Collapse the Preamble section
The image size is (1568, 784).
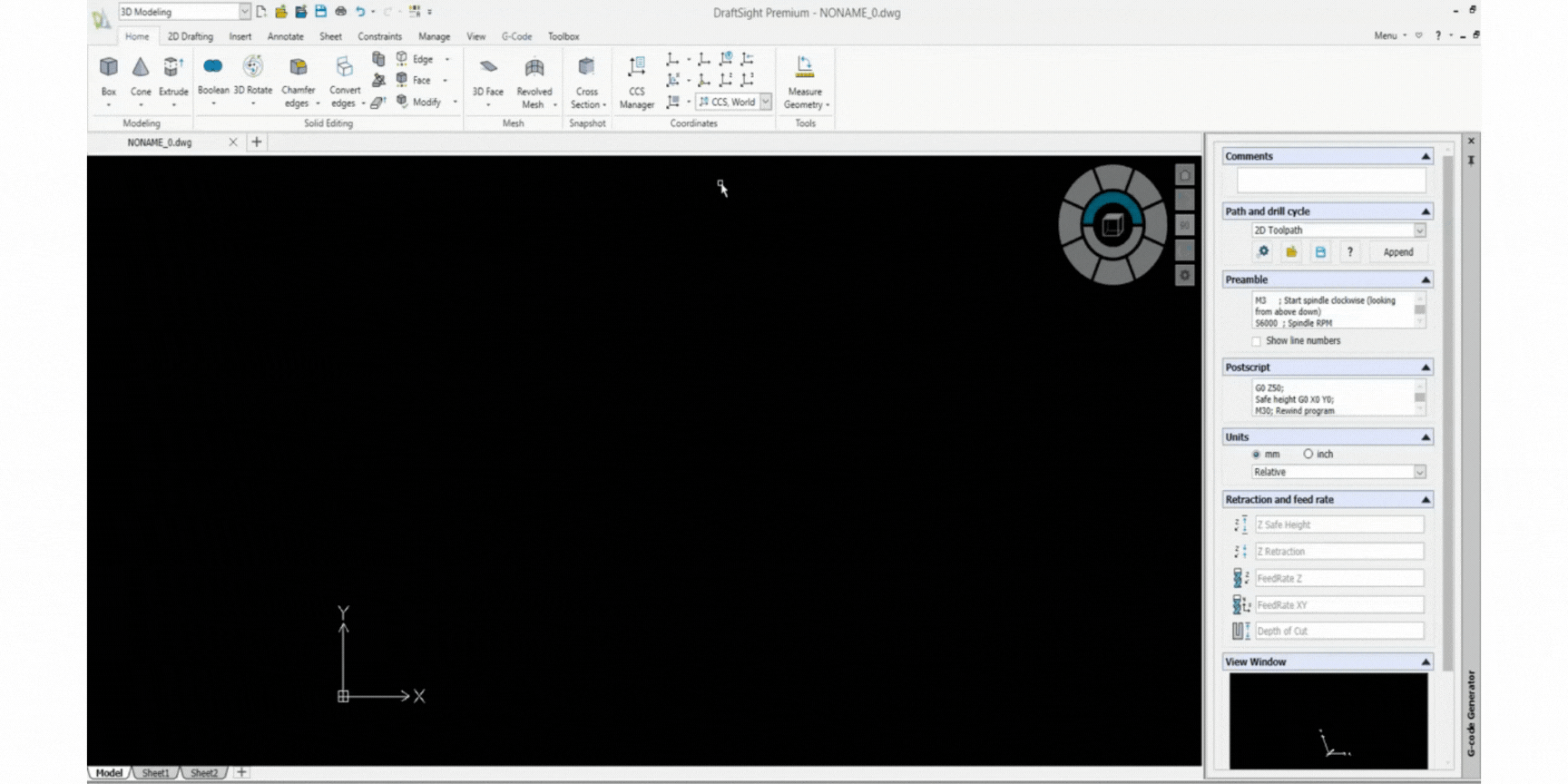pyautogui.click(x=1425, y=279)
